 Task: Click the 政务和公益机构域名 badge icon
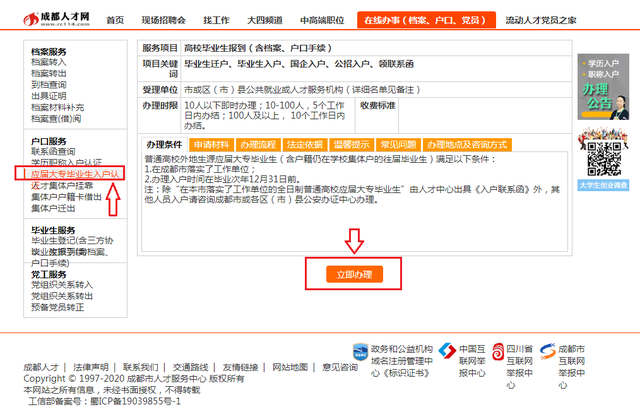[x=360, y=352]
